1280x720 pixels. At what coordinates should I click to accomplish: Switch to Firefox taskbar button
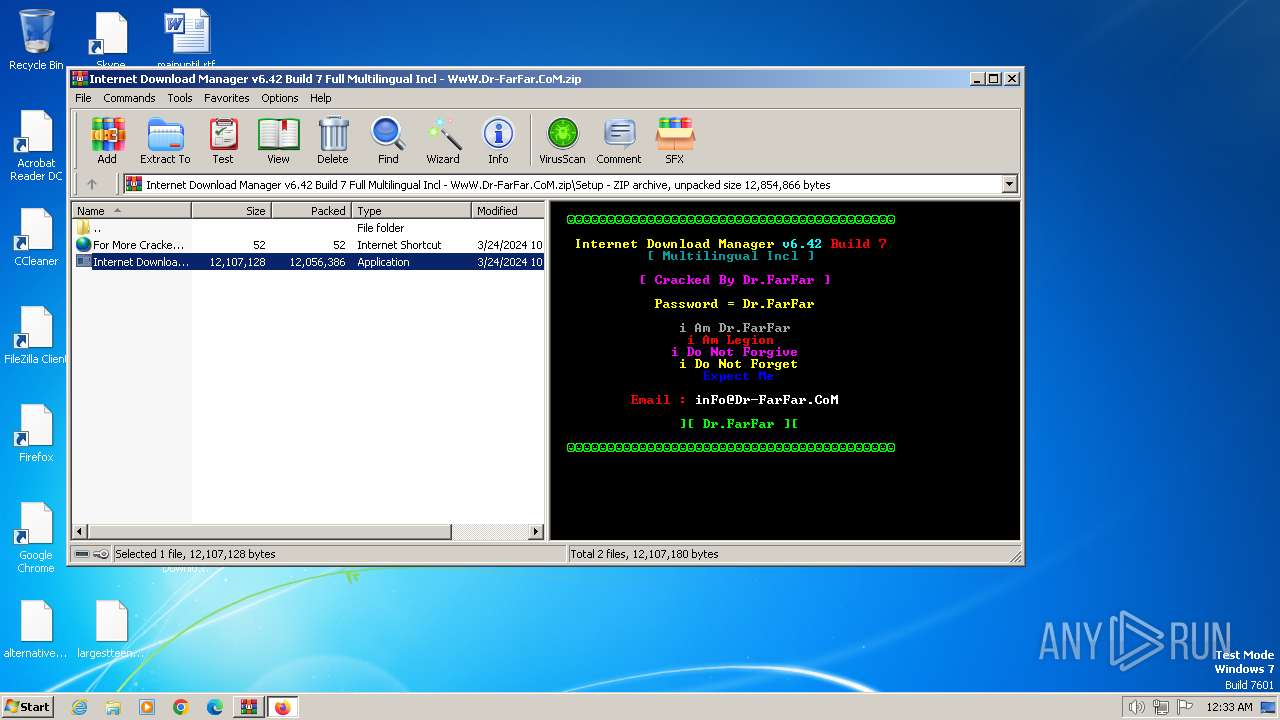[283, 707]
